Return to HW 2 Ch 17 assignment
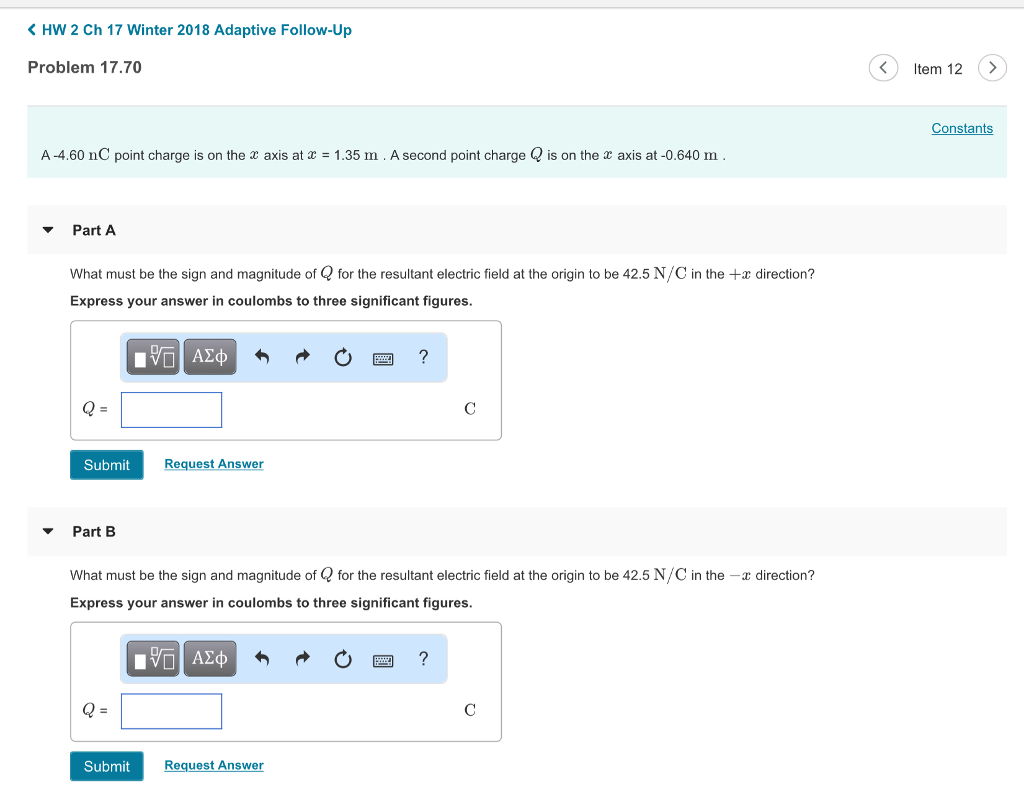Screen dimensions: 1024x812 [190, 30]
